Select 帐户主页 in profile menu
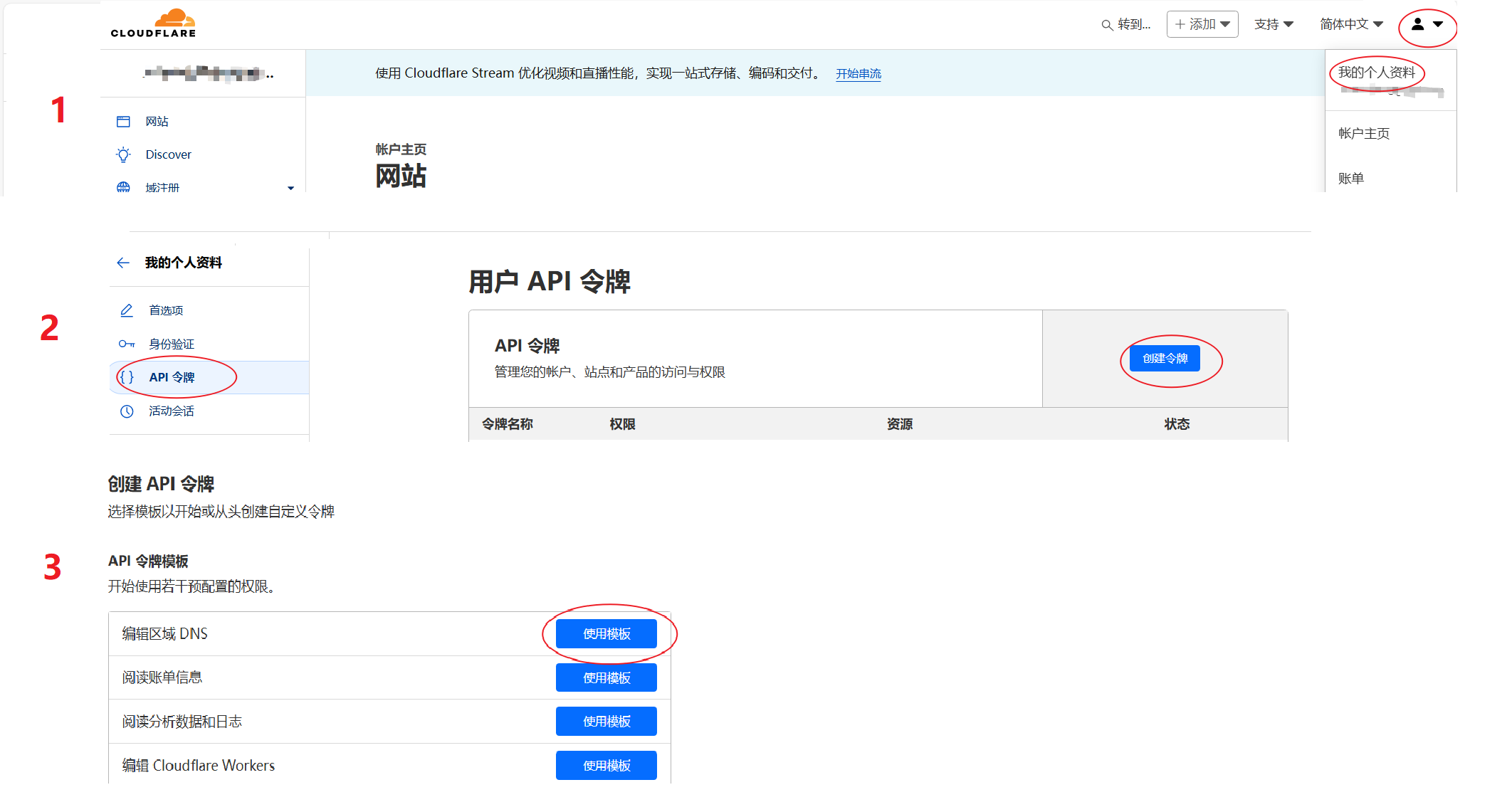 pyautogui.click(x=1364, y=133)
